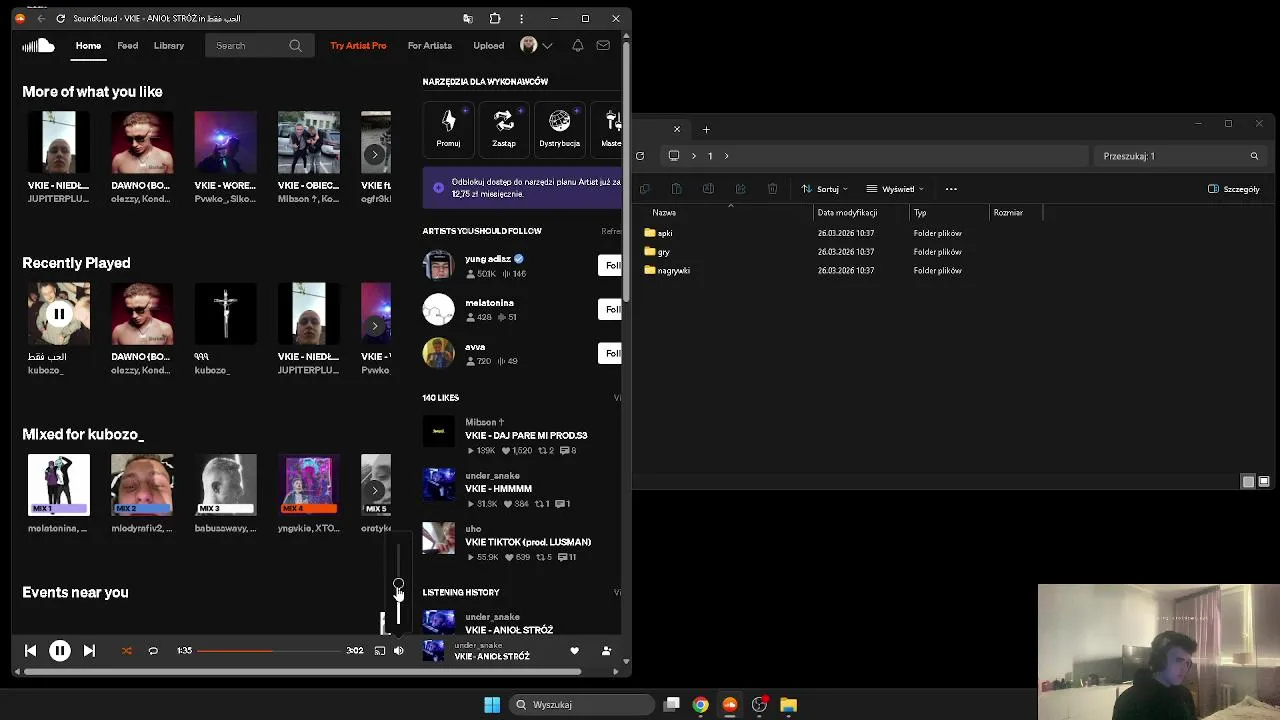Open the DAWNO cover in More of what you like

tap(142, 142)
